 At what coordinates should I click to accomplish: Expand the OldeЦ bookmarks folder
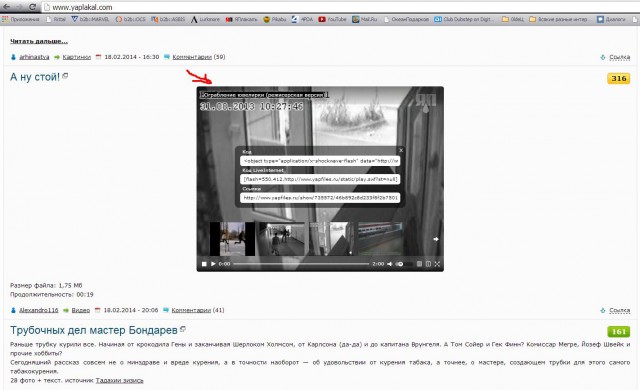[x=513, y=19]
